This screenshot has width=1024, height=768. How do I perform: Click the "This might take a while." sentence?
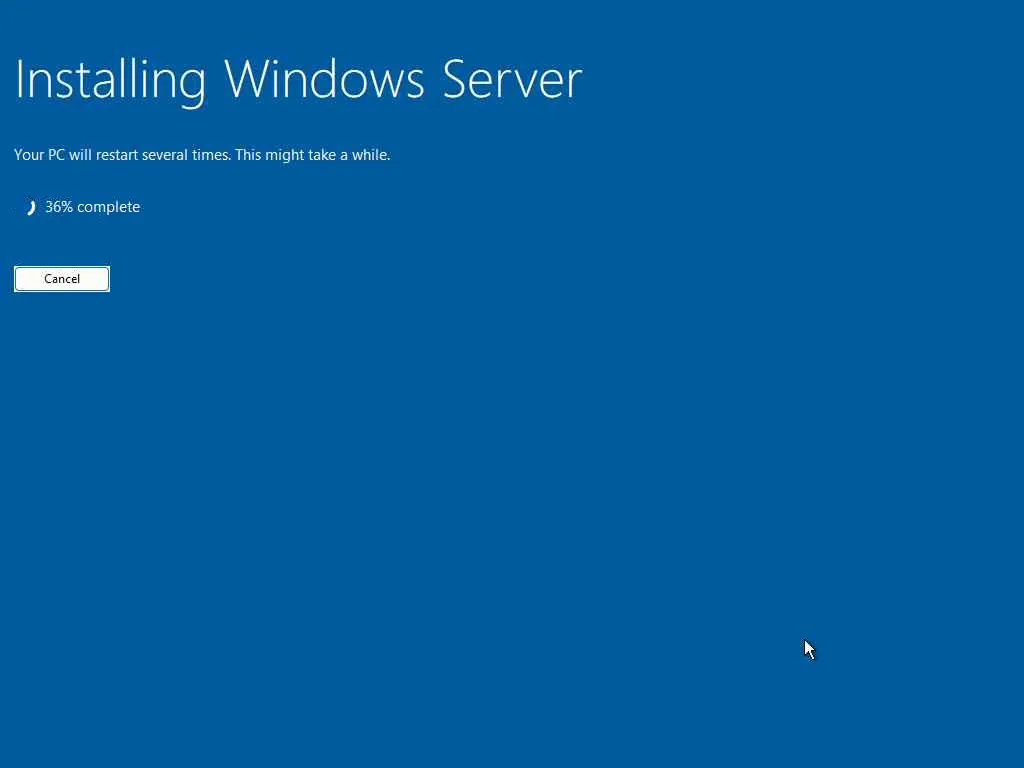point(313,155)
